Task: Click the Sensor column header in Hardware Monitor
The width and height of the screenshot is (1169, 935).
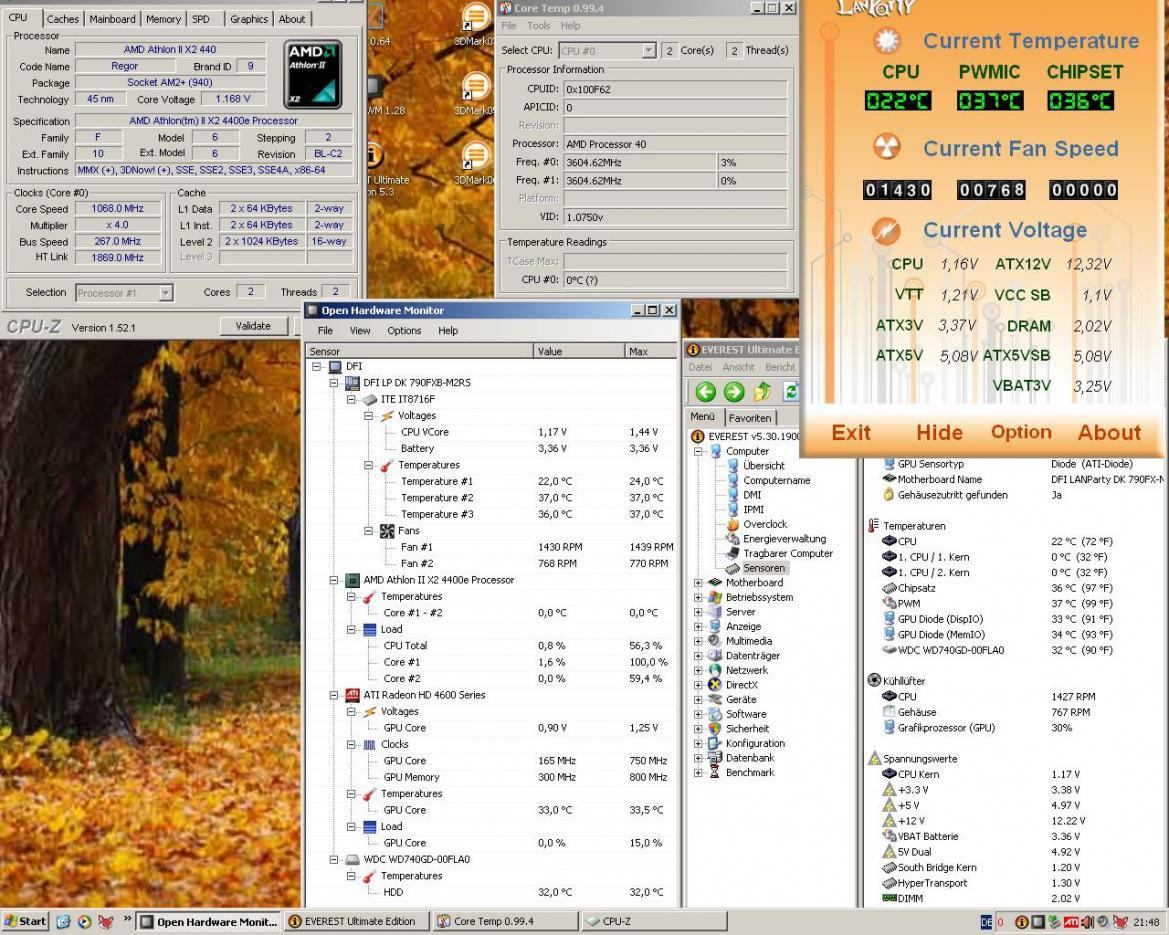Action: 420,351
